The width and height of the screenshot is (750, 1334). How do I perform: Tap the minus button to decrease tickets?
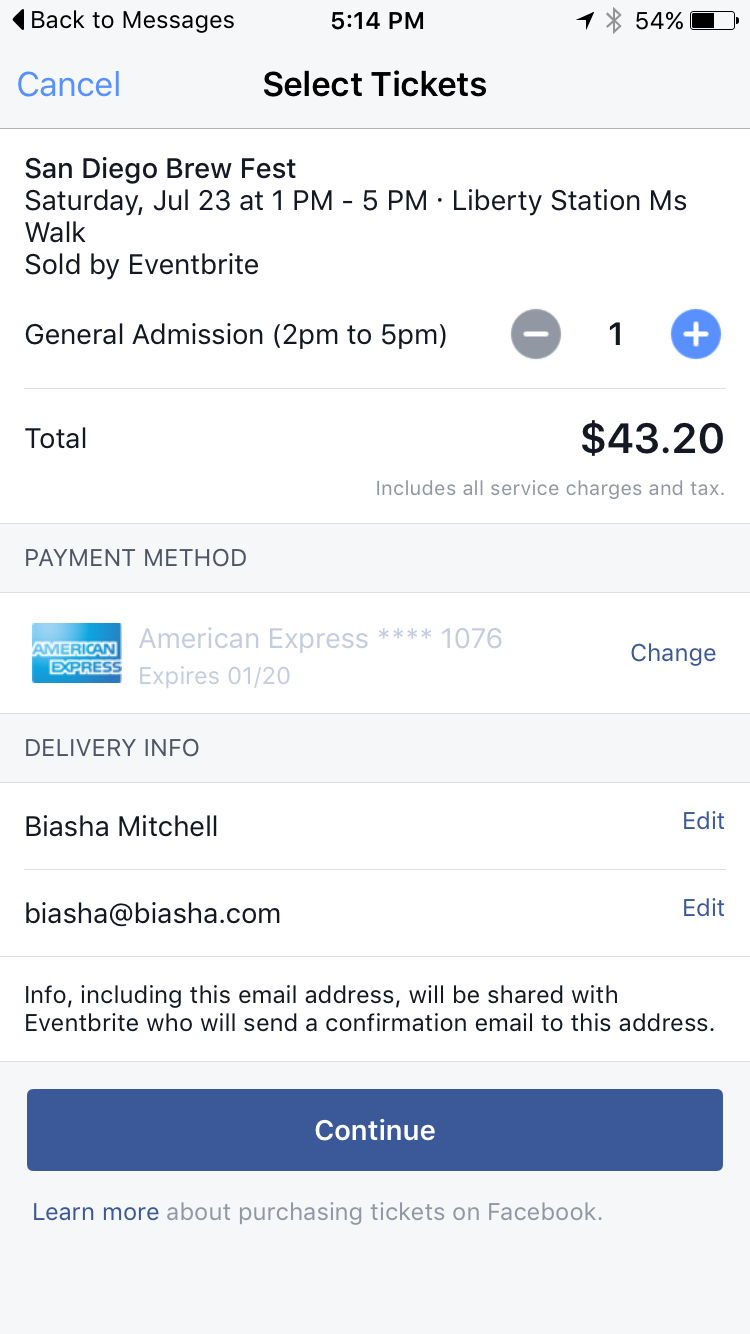coord(536,334)
